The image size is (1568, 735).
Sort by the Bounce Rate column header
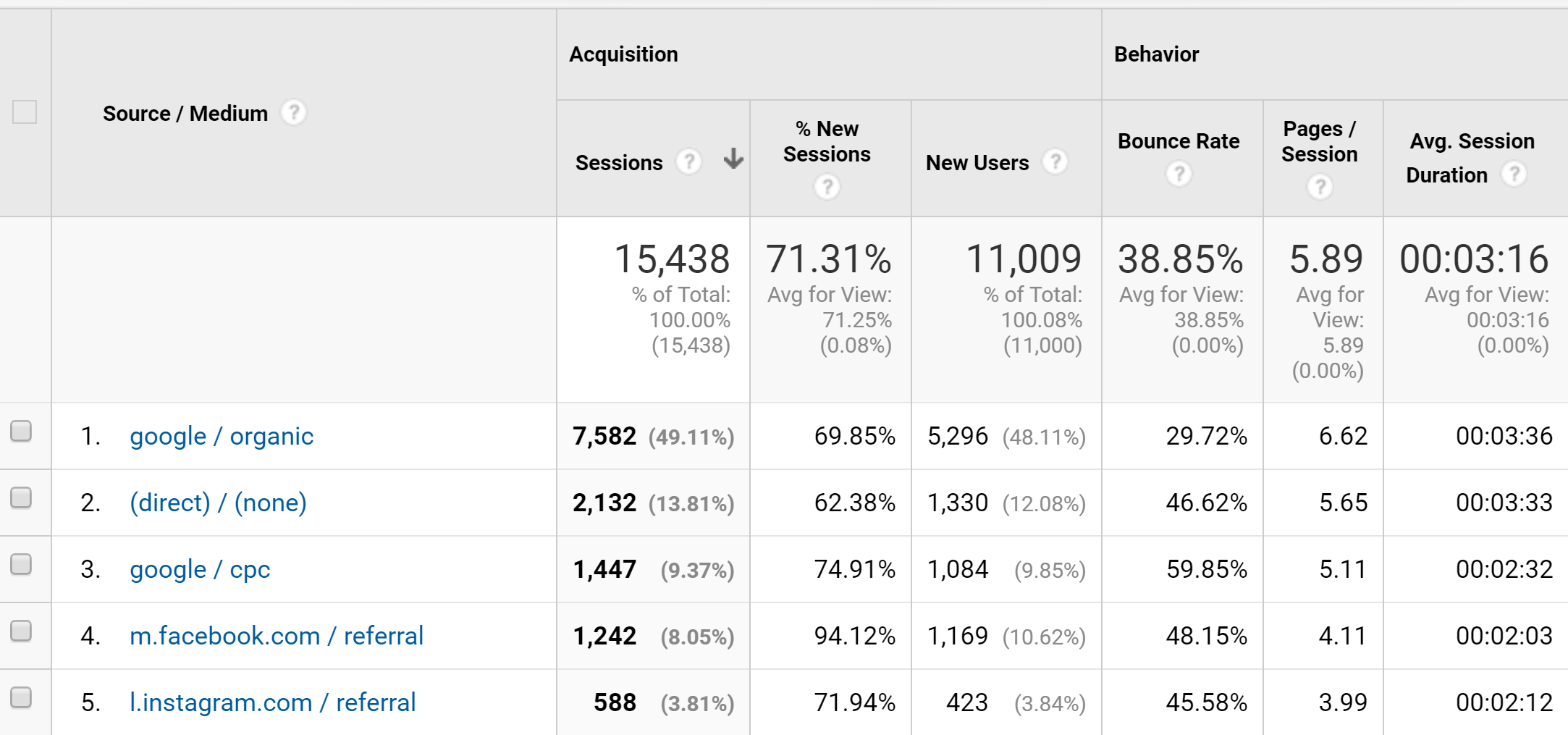click(1179, 142)
